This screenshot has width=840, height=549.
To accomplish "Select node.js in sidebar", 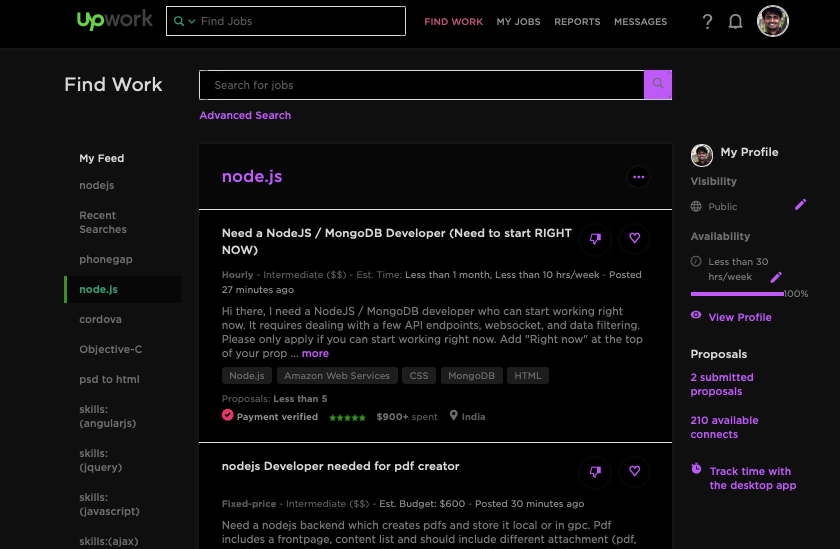I will click(x=122, y=289).
